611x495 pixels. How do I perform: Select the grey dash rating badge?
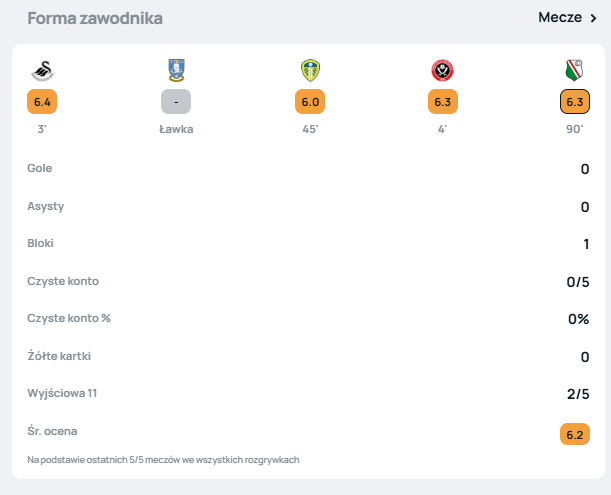[176, 102]
